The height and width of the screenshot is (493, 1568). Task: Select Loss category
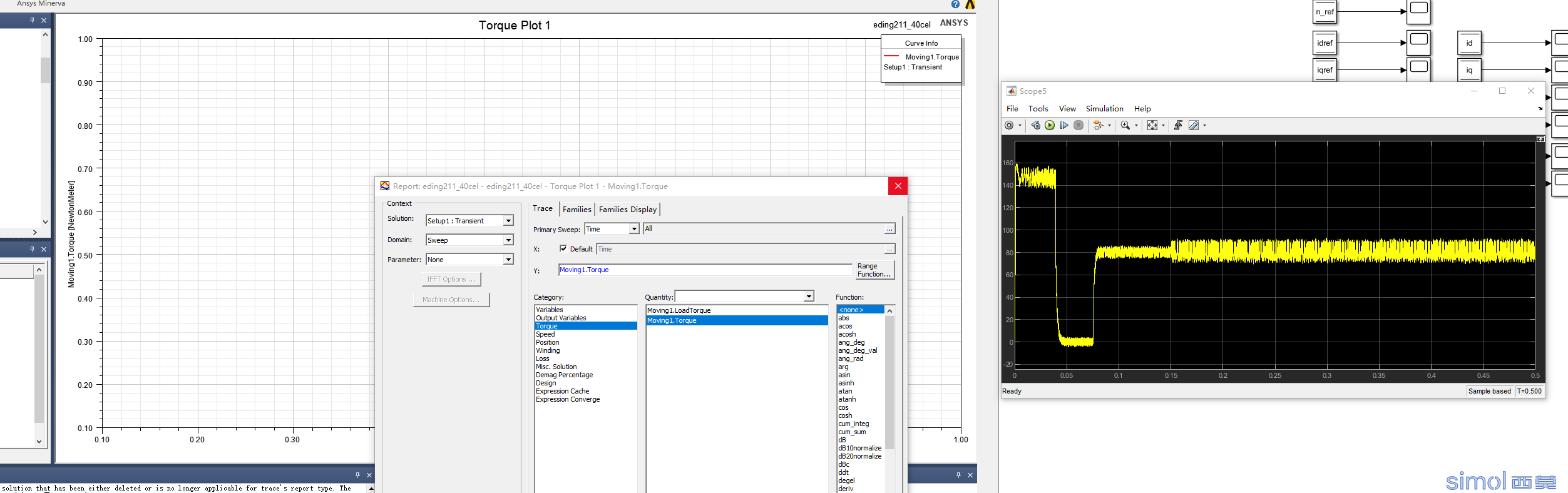[542, 358]
